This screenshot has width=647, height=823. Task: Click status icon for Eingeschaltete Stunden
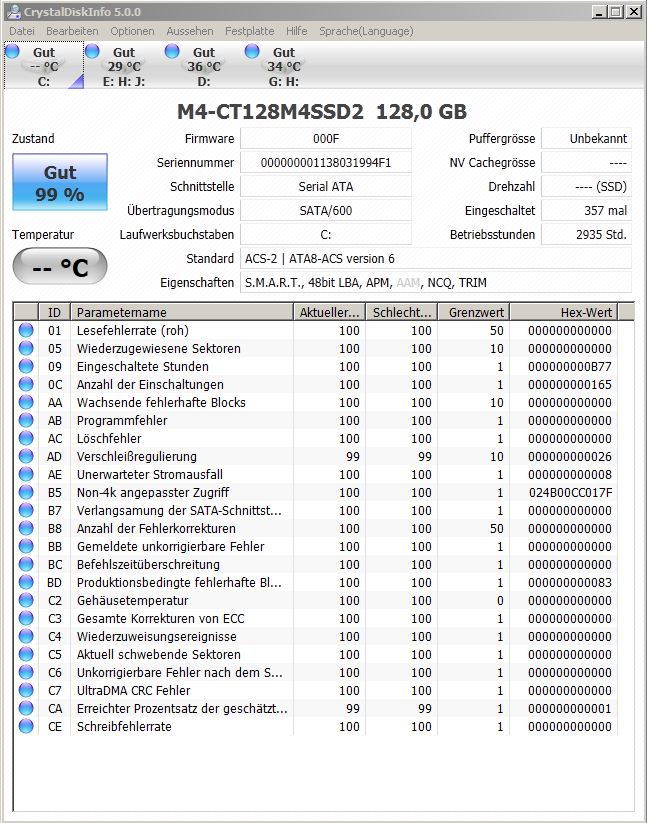coord(26,366)
